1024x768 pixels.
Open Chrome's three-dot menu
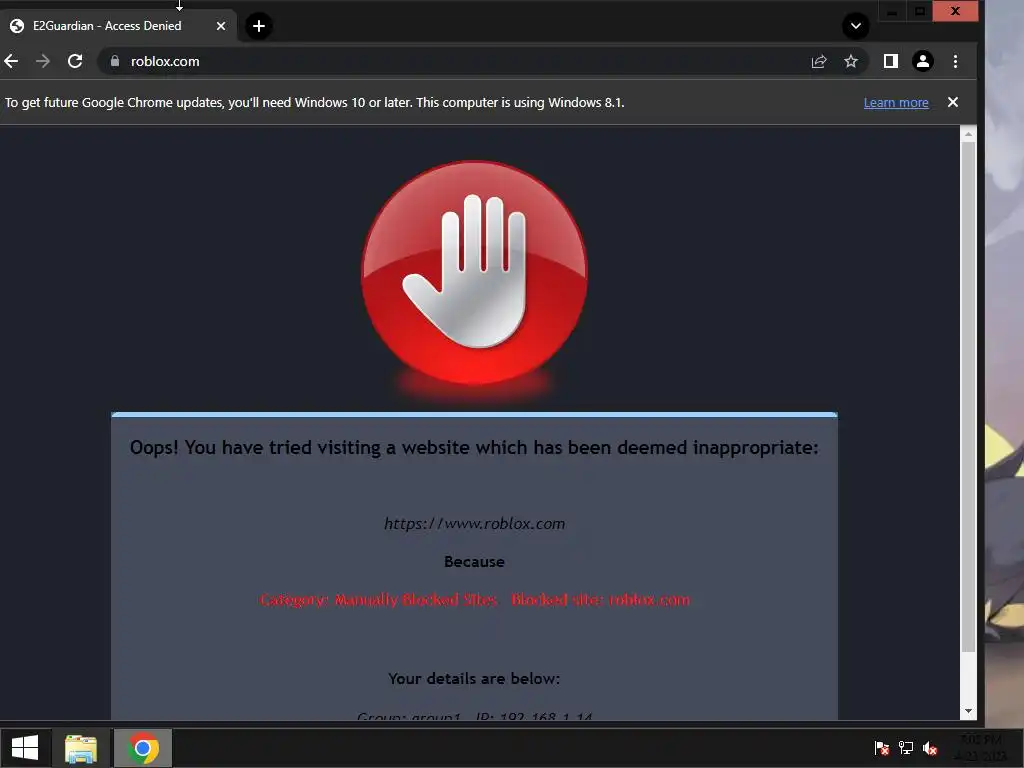(955, 61)
